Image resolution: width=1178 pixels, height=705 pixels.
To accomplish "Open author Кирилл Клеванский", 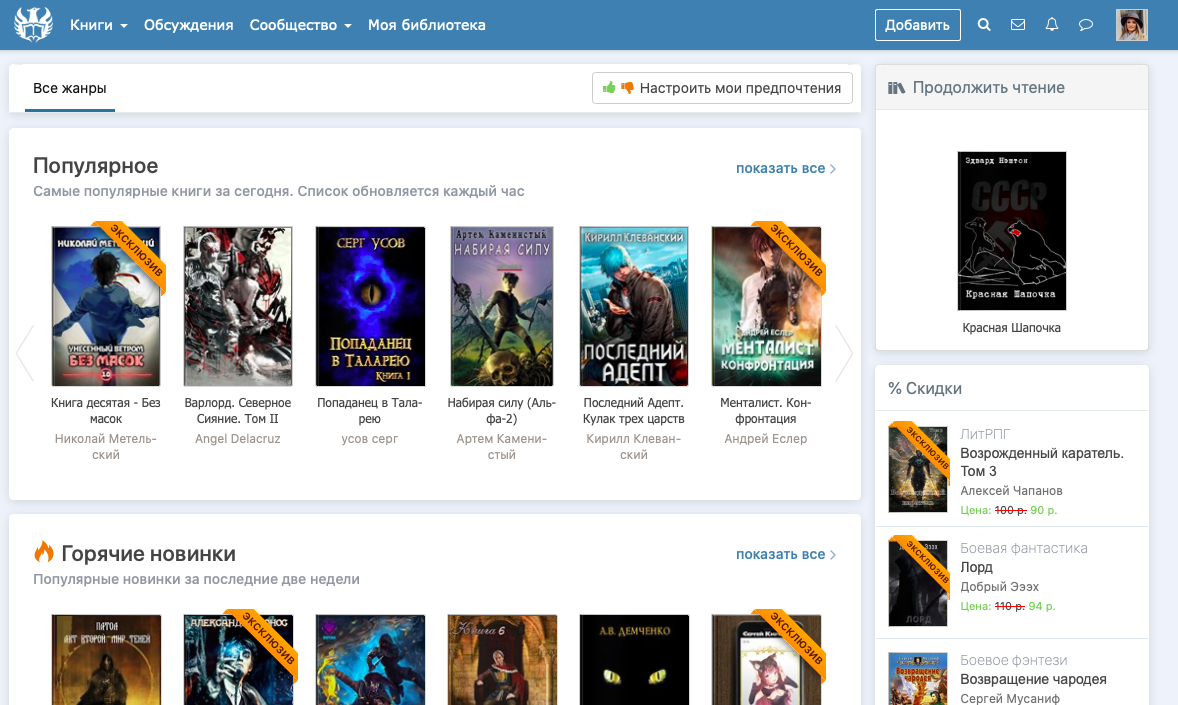I will pos(634,446).
